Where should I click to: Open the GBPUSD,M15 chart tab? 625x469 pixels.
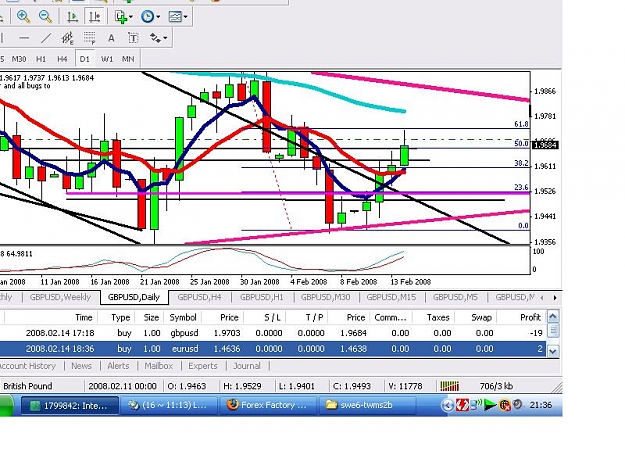[391, 297]
